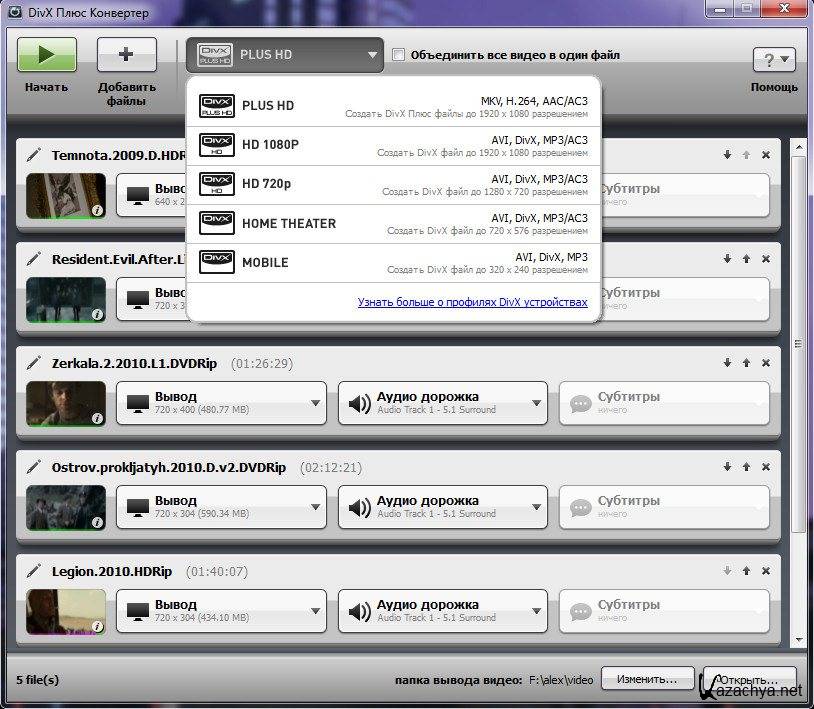The height and width of the screenshot is (709, 814).
Task: Click info icon on Legion.2010.HDRip thumbnail
Action: (x=98, y=627)
